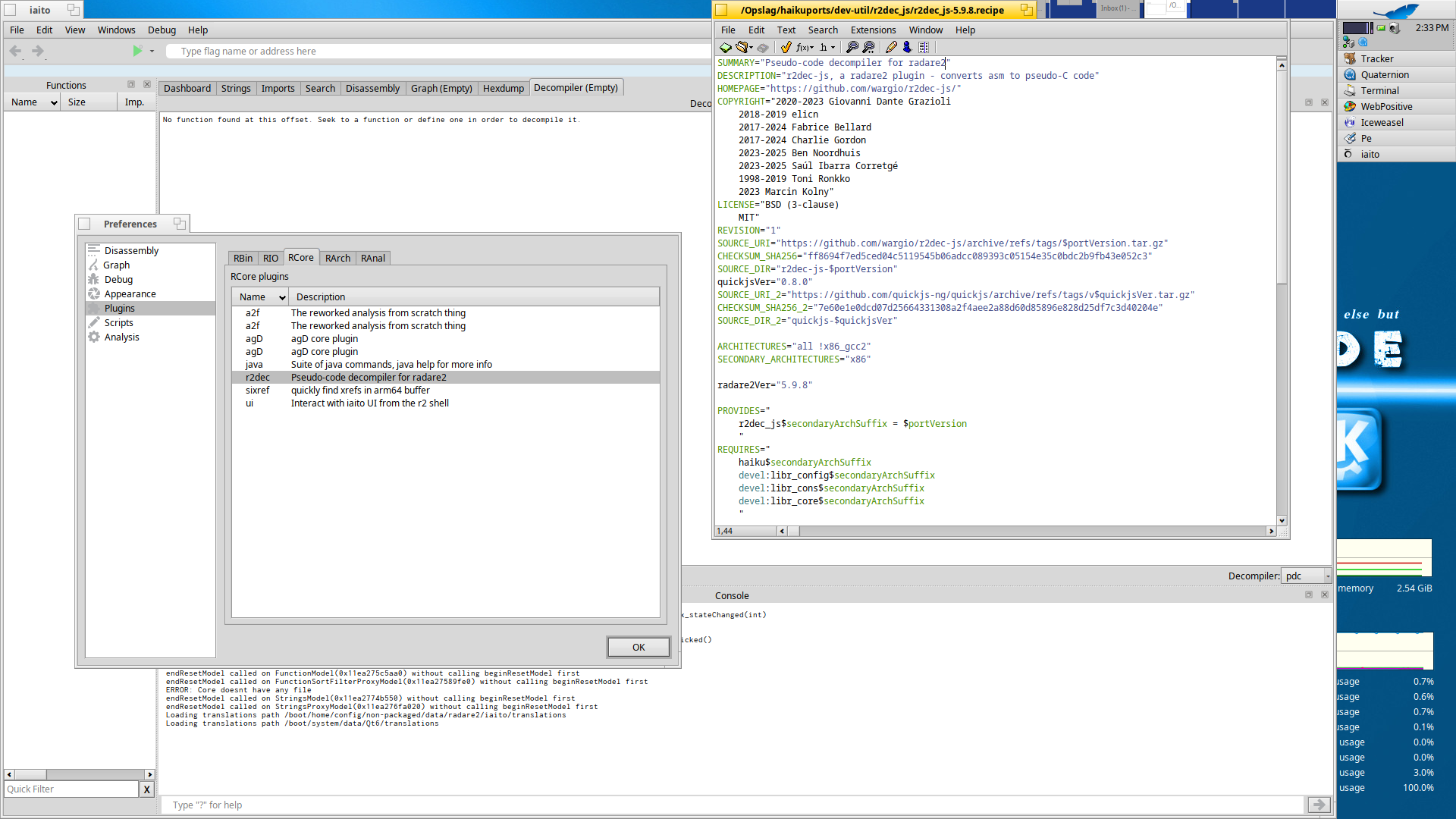Switch to the RIO plugins tab
Viewport: 1456px width, 819px height.
pos(271,259)
